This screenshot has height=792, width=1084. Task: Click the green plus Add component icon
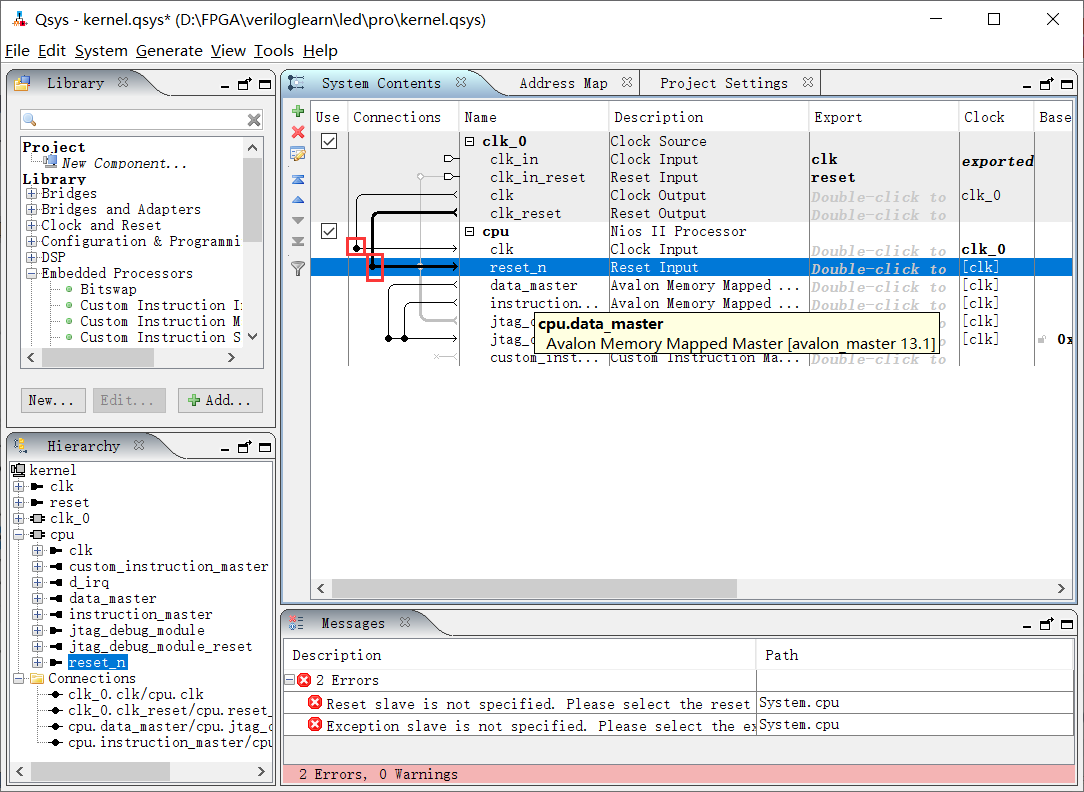pos(298,111)
